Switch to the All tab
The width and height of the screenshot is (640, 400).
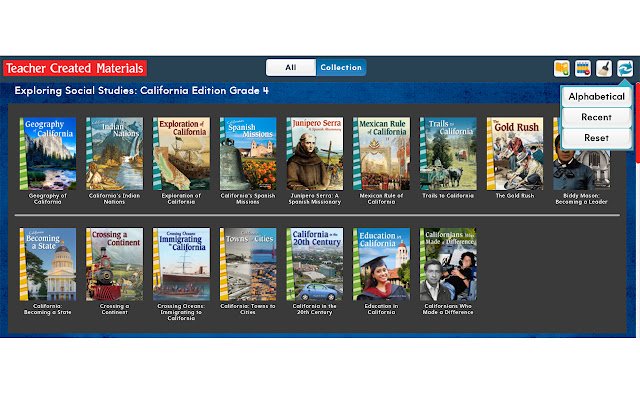pyautogui.click(x=291, y=67)
